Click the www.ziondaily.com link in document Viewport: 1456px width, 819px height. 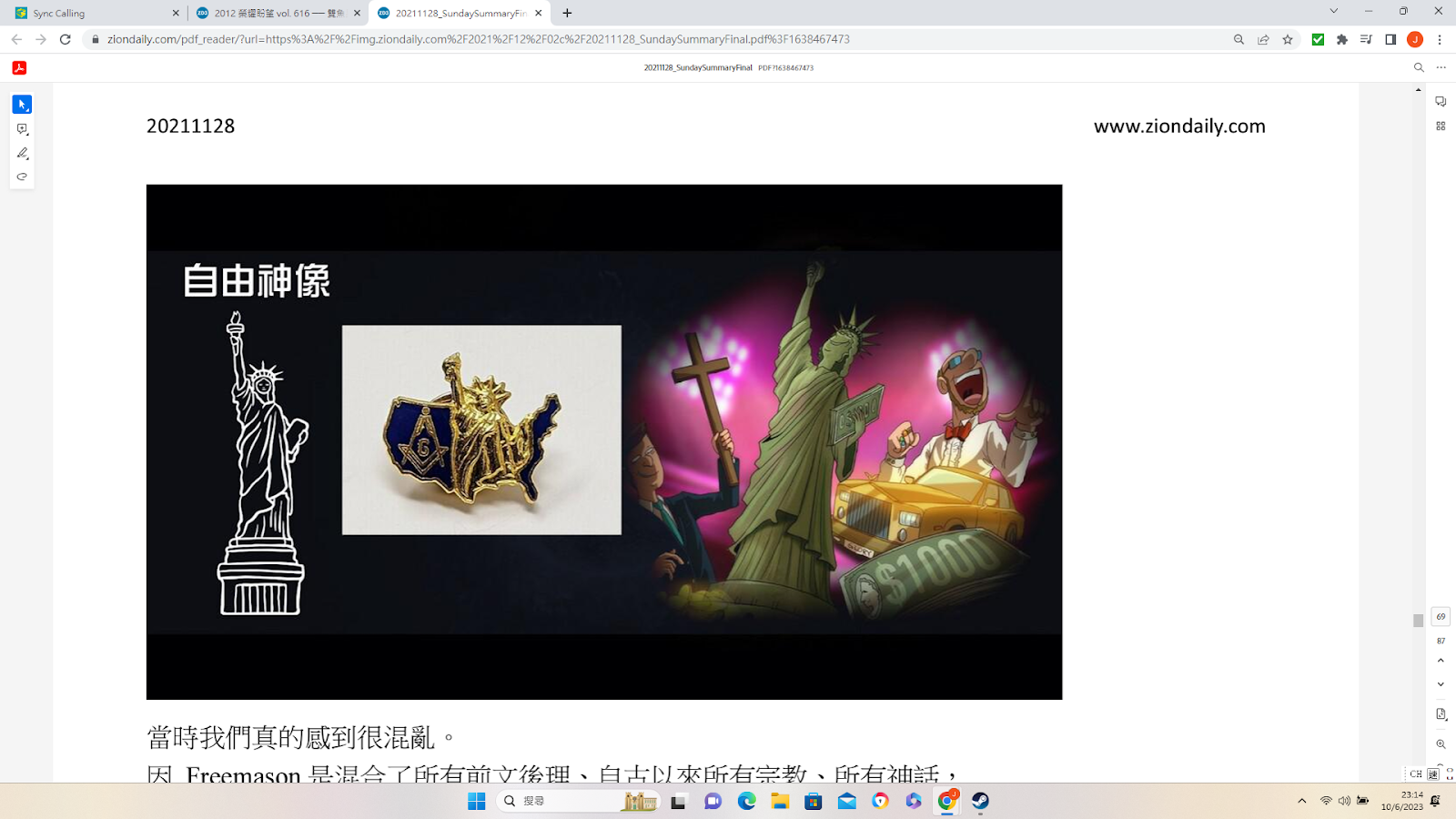tap(1179, 126)
